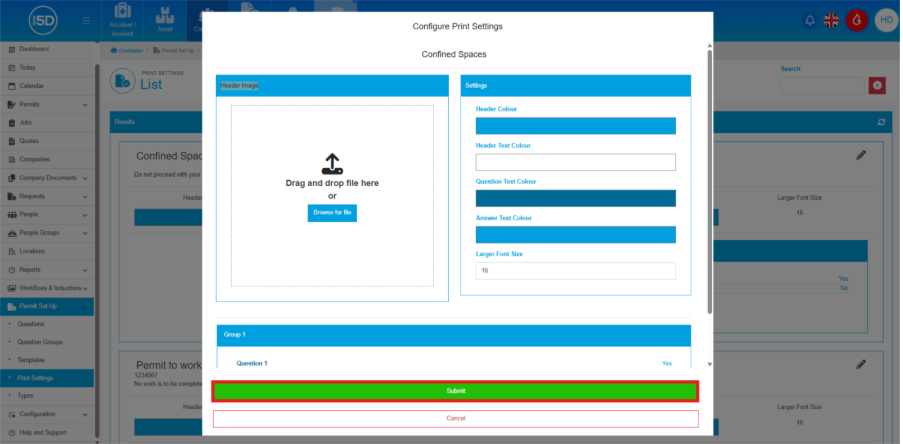Open Help and Support
Viewport: 903px width, 444px height.
click(47, 432)
